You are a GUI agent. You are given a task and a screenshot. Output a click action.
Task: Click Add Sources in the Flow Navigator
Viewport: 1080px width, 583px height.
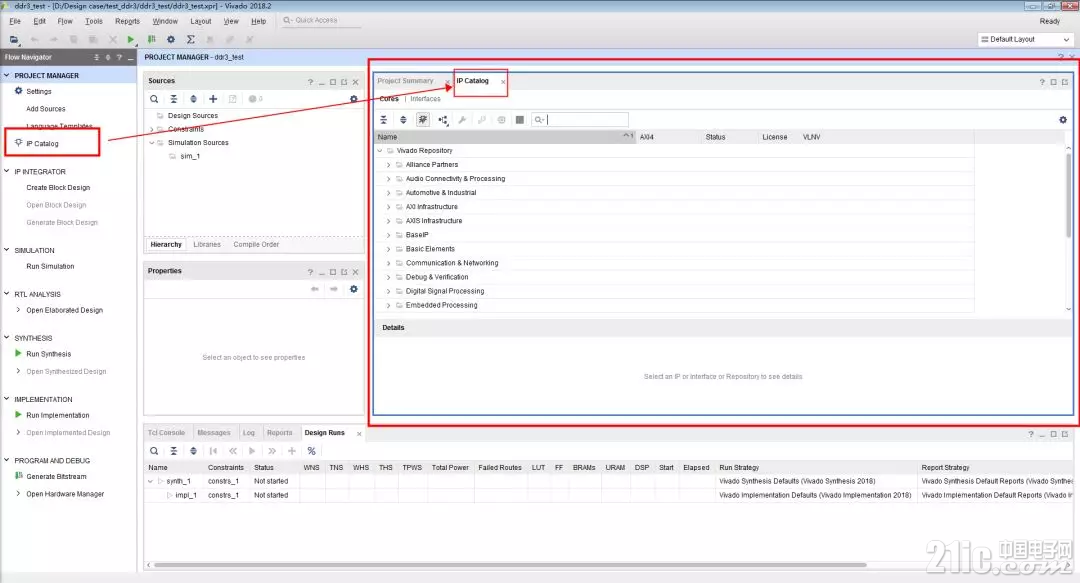(45, 109)
